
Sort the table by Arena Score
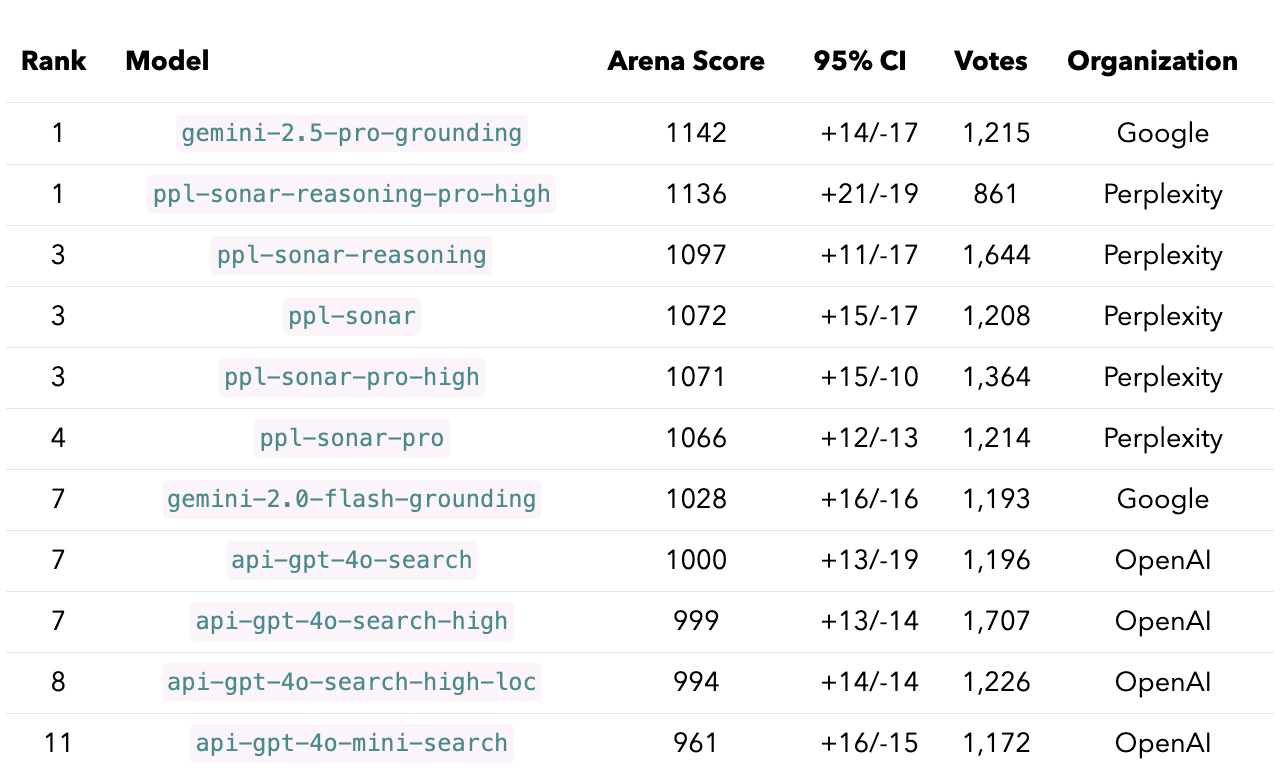686,61
